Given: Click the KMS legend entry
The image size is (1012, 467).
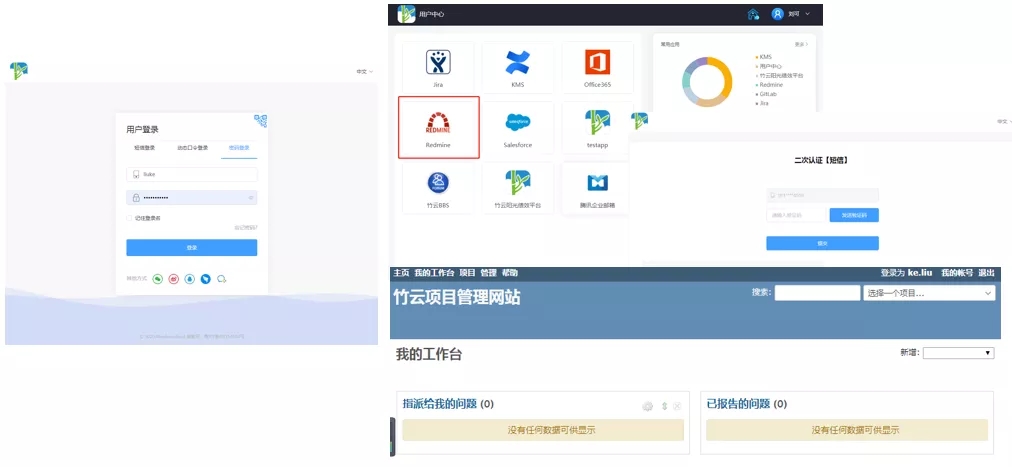Looking at the screenshot, I should coord(764,57).
